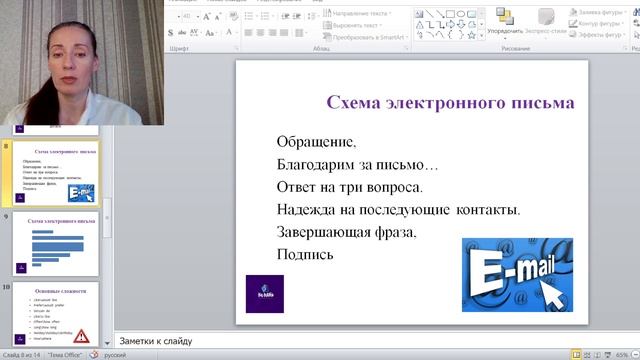Viewport: 640px width, 360px height.
Task: Open the numbered list style dropdown arrow
Action: point(272,16)
